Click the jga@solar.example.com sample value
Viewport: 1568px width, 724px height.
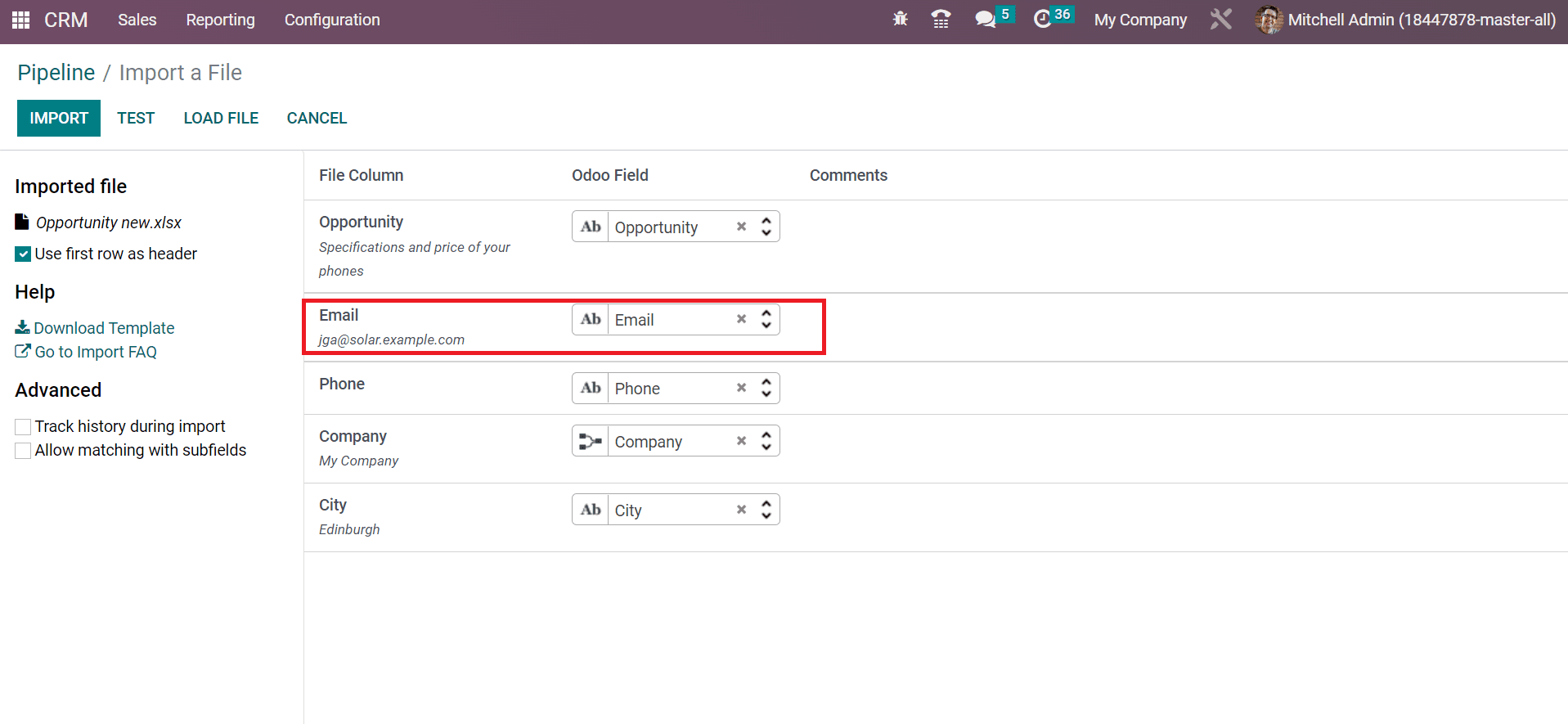pyautogui.click(x=392, y=340)
